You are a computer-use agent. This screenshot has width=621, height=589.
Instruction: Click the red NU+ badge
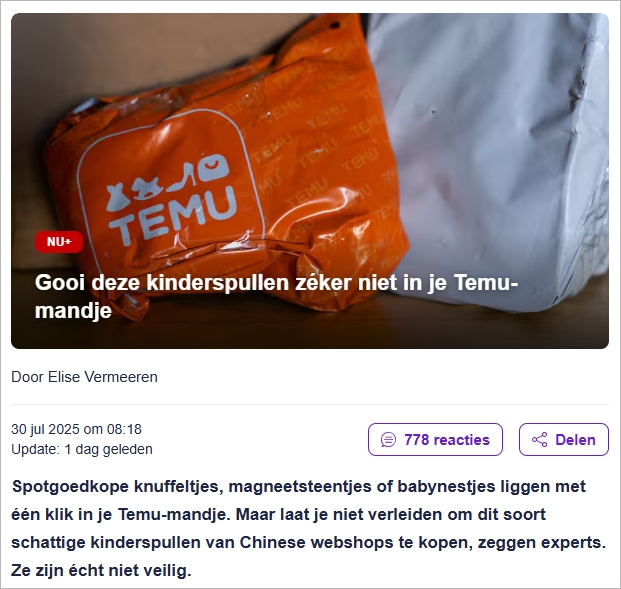pos(59,242)
